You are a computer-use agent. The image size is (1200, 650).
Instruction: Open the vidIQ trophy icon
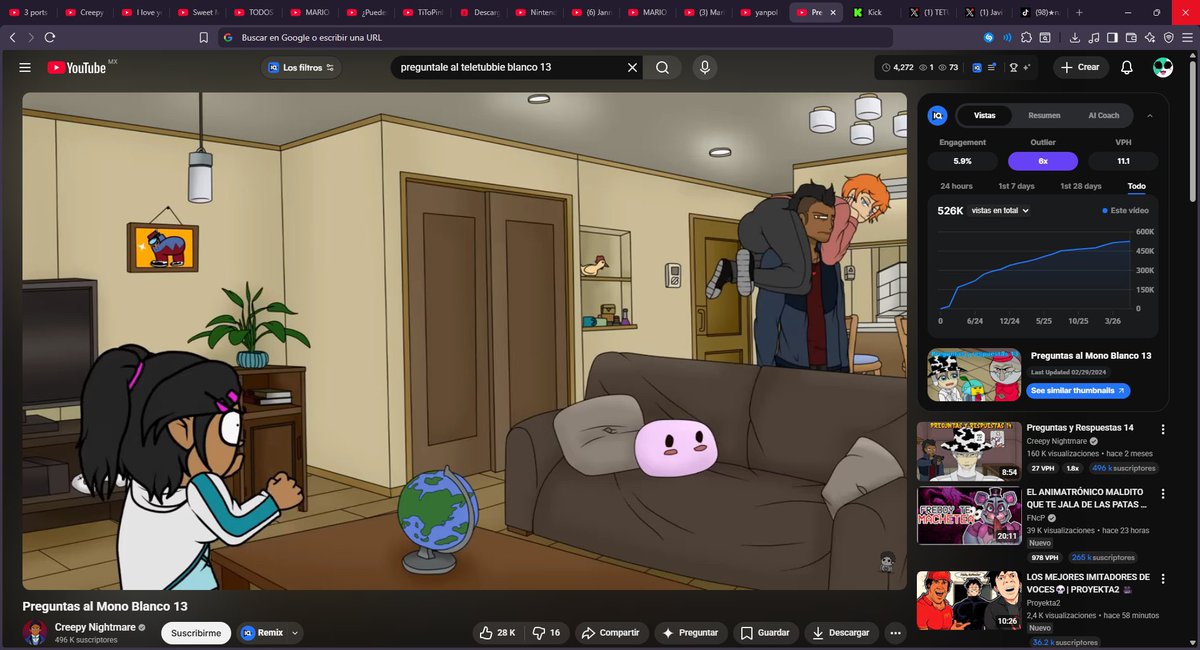[1013, 68]
